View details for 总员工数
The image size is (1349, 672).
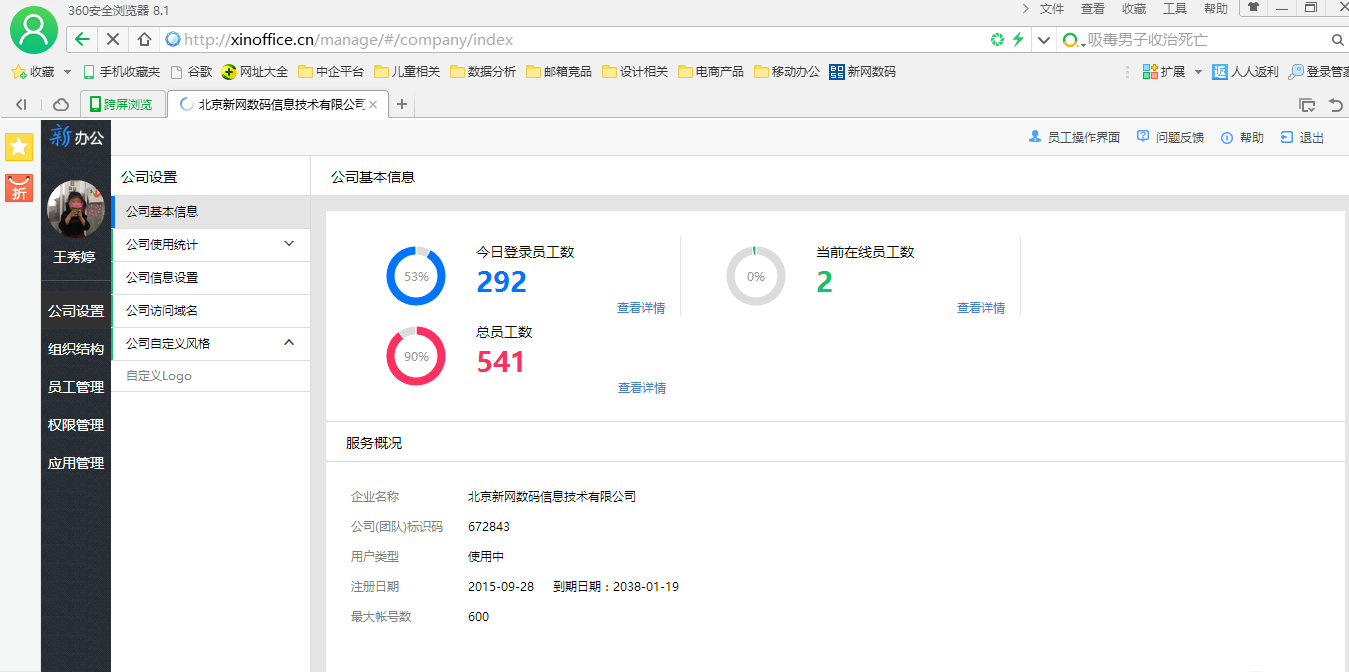641,388
